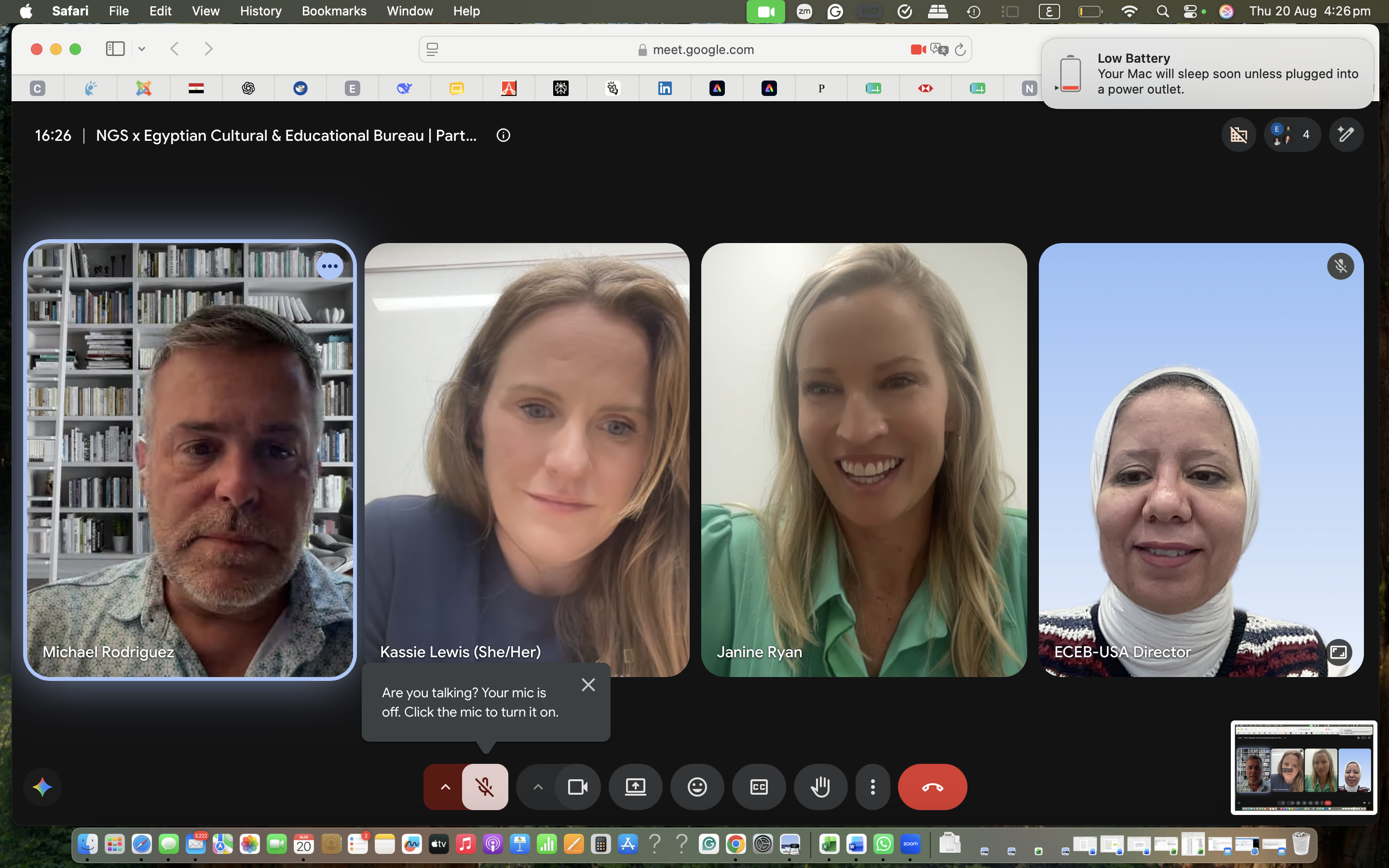Dismiss the "Are you talking?" mic tooltip
The image size is (1389, 868).
point(588,685)
